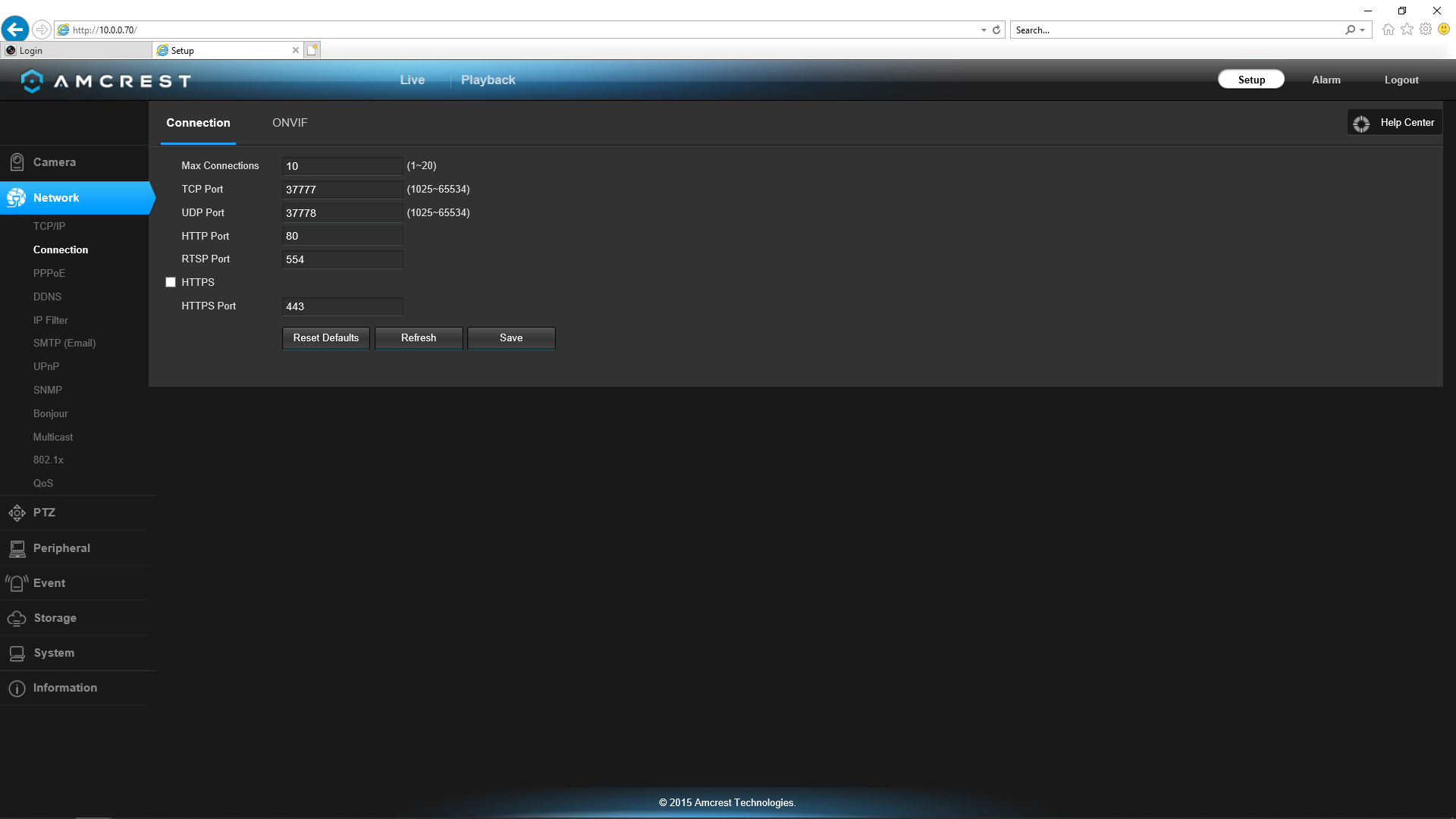Open the browser home icon

click(1388, 30)
